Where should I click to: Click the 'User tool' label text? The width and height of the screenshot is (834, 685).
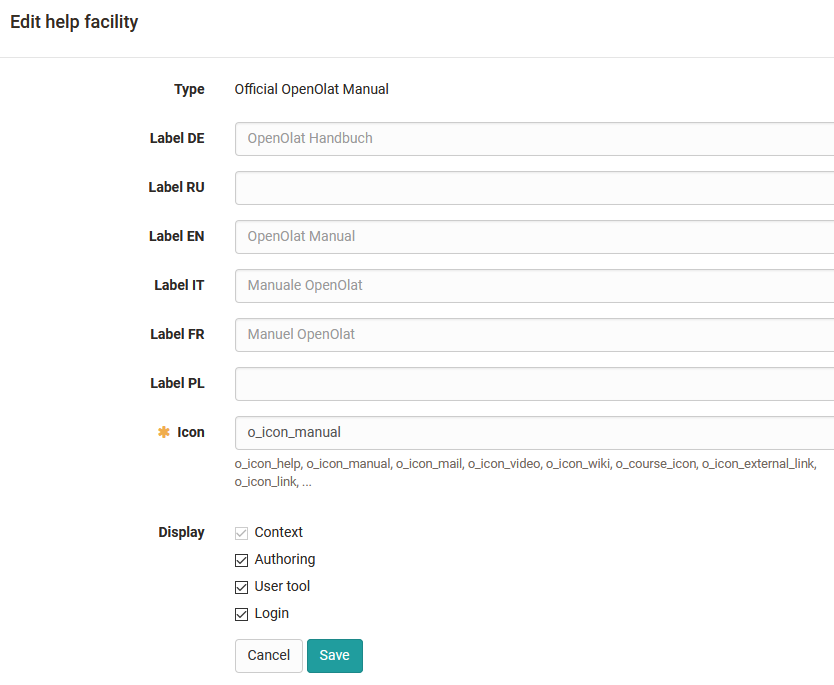coord(282,586)
